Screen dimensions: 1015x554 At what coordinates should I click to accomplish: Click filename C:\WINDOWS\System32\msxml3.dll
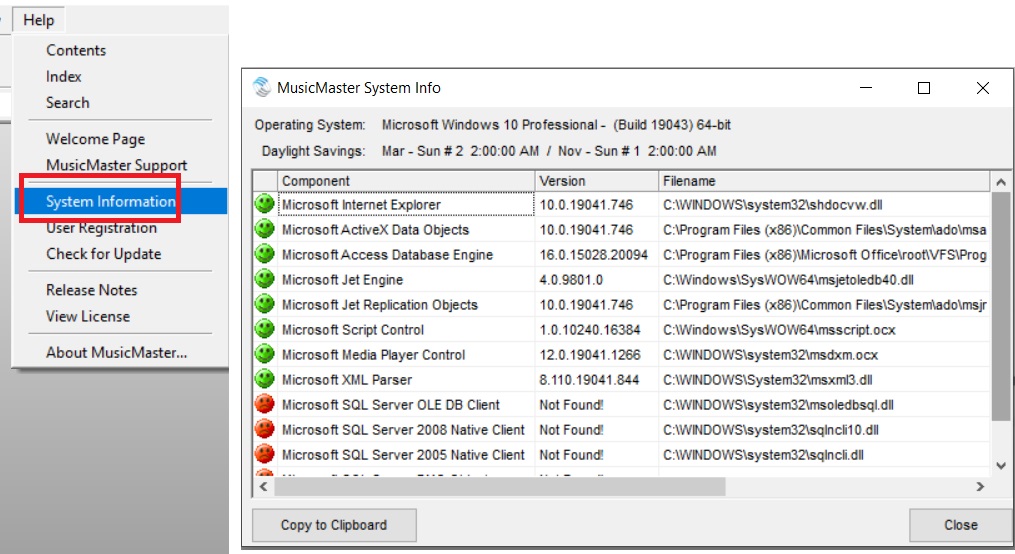click(768, 380)
